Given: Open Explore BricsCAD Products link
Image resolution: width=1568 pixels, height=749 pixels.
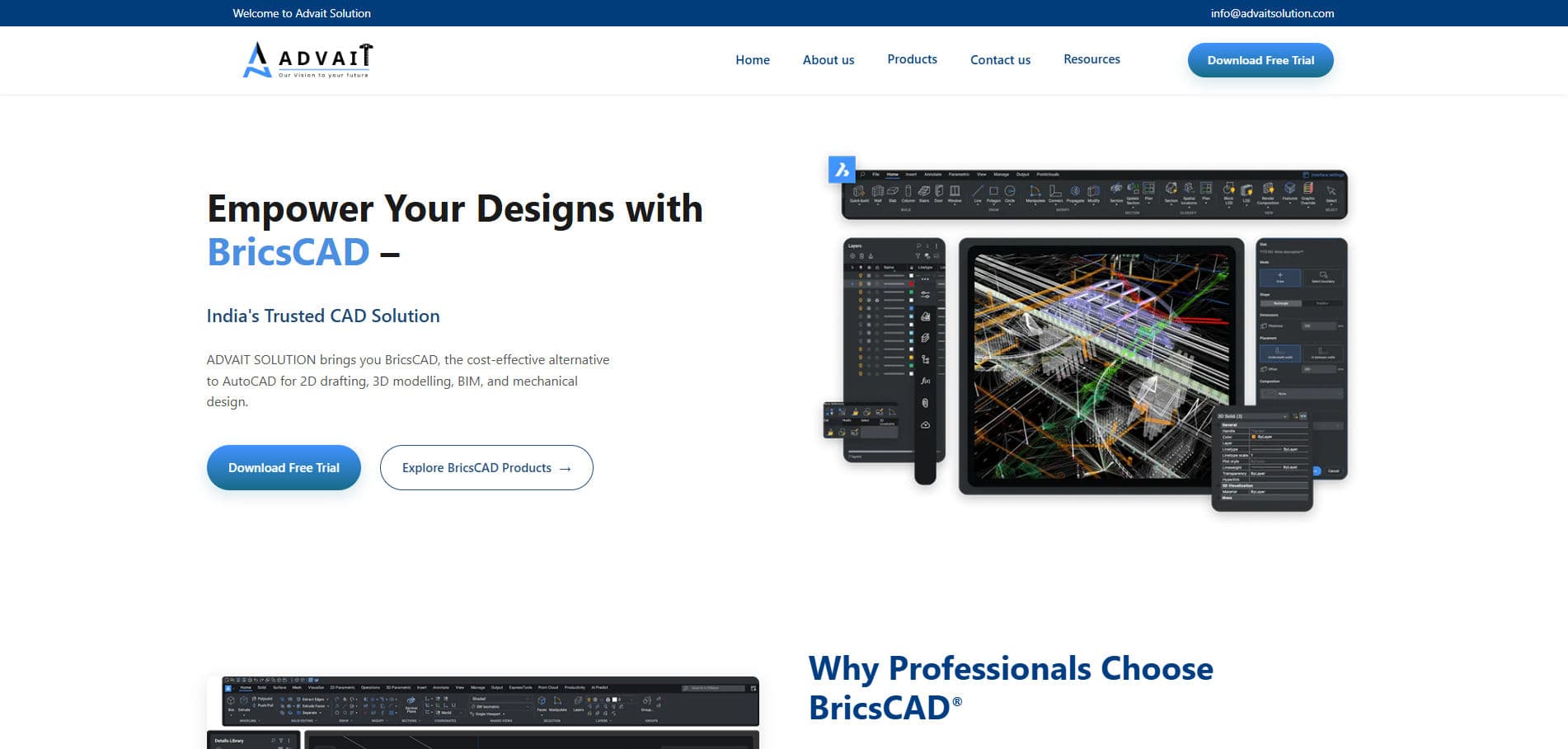Looking at the screenshot, I should pyautogui.click(x=486, y=468).
